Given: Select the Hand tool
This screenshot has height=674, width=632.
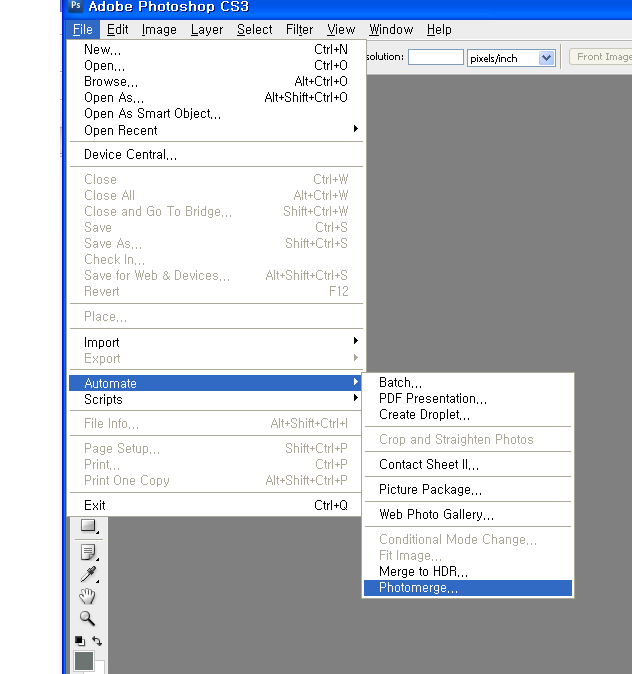Looking at the screenshot, I should [x=87, y=597].
